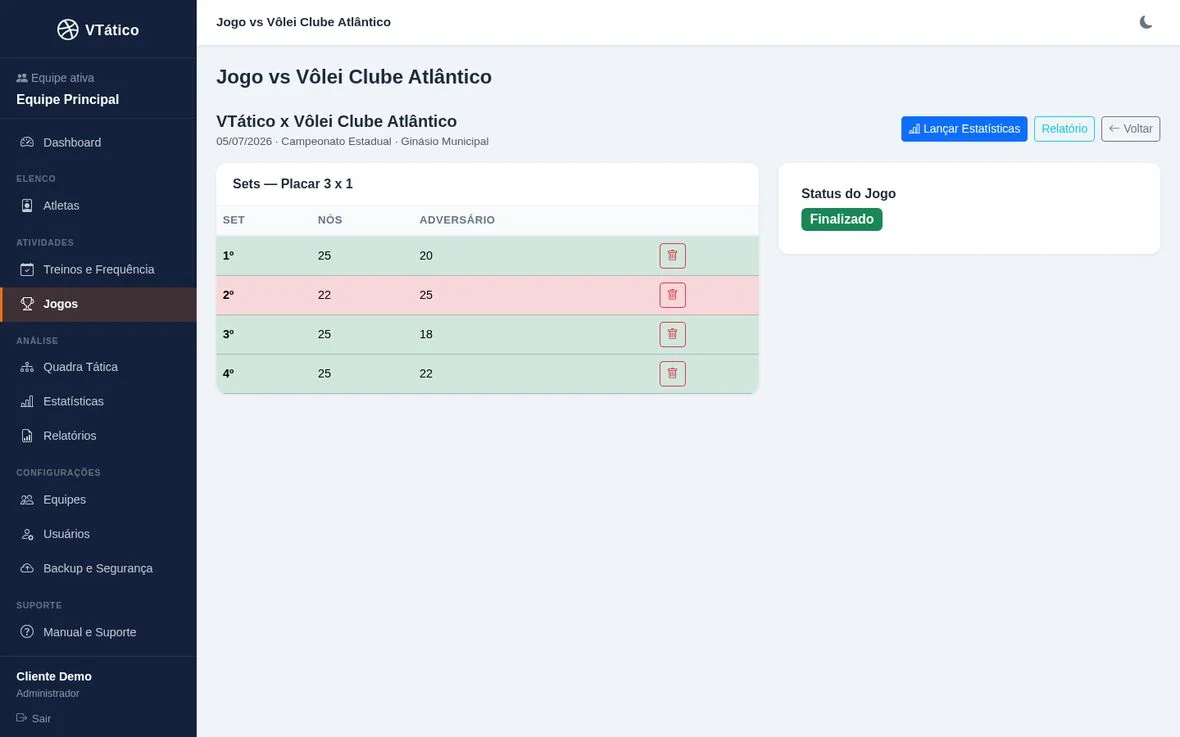This screenshot has width=1180, height=737.
Task: Click the Quadra Tática diagram icon
Action: 27,367
